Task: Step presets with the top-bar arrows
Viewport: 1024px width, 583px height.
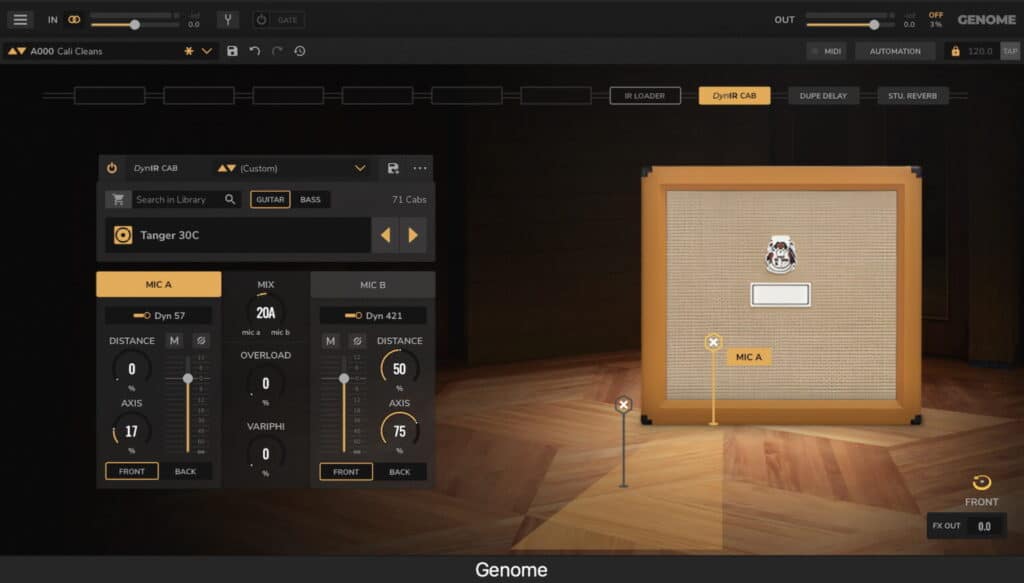Action: (17, 51)
